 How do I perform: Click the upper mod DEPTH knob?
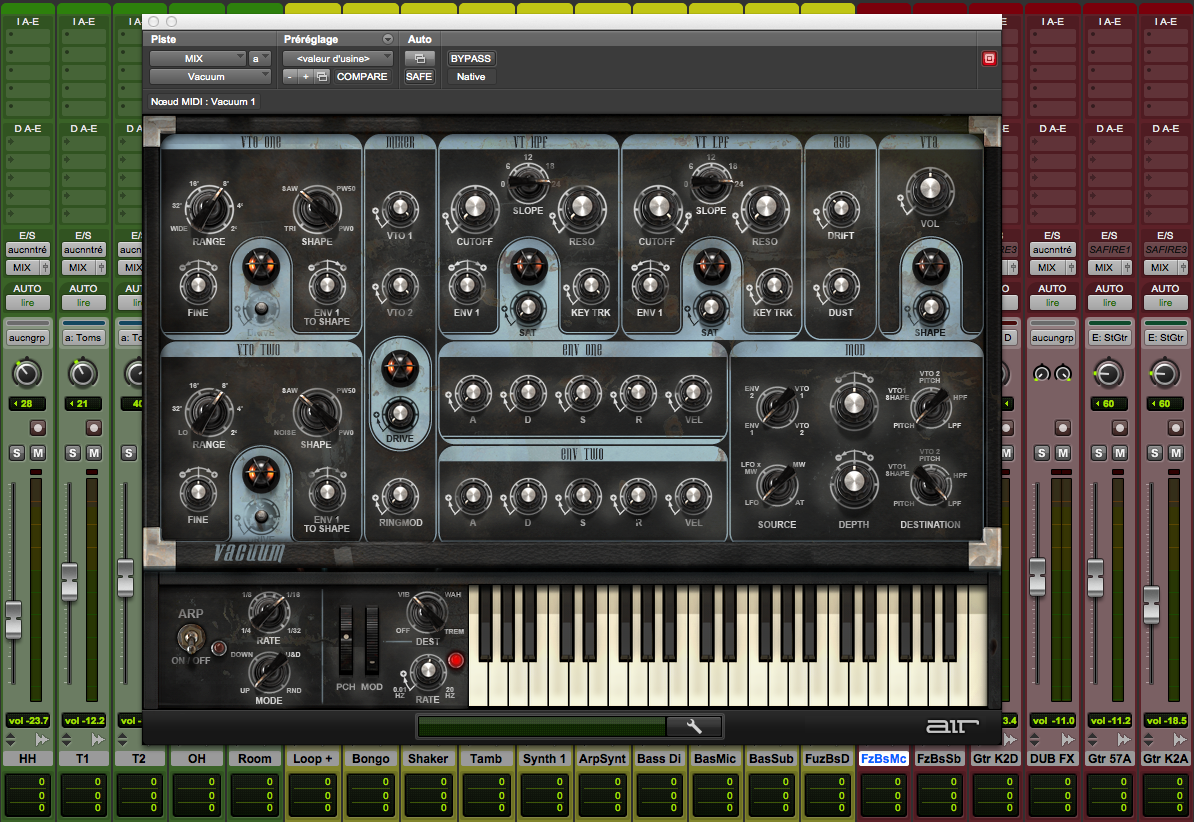(x=854, y=404)
